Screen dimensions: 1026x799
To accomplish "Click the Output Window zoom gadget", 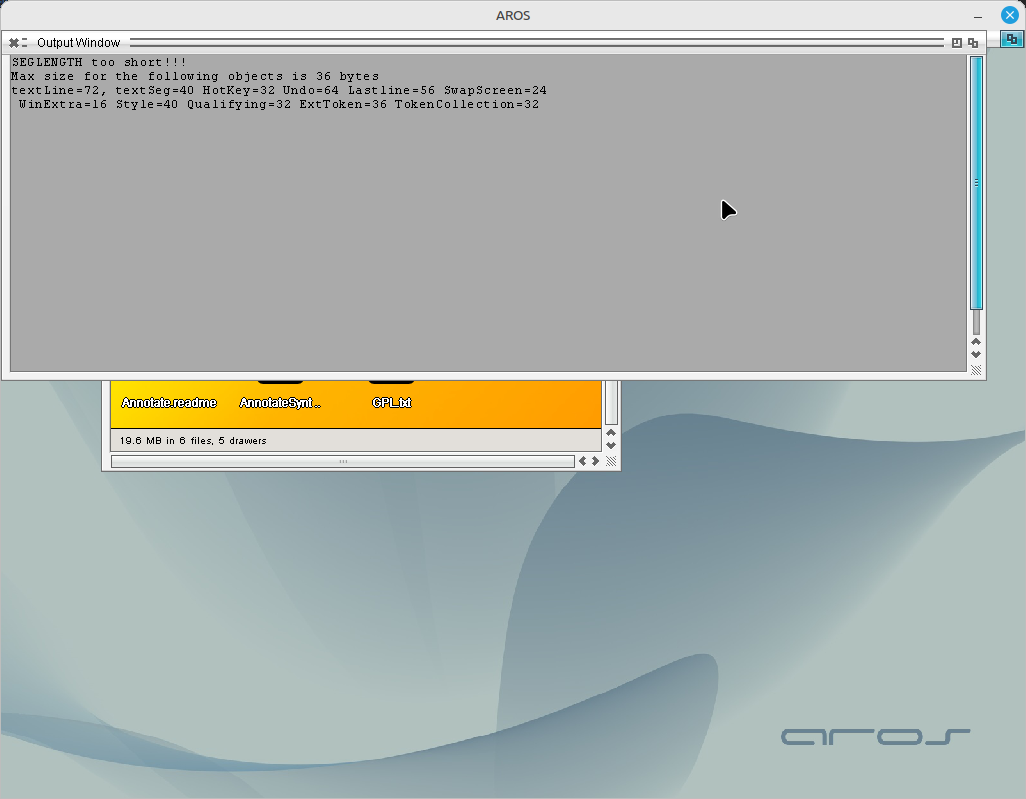I will [x=957, y=43].
